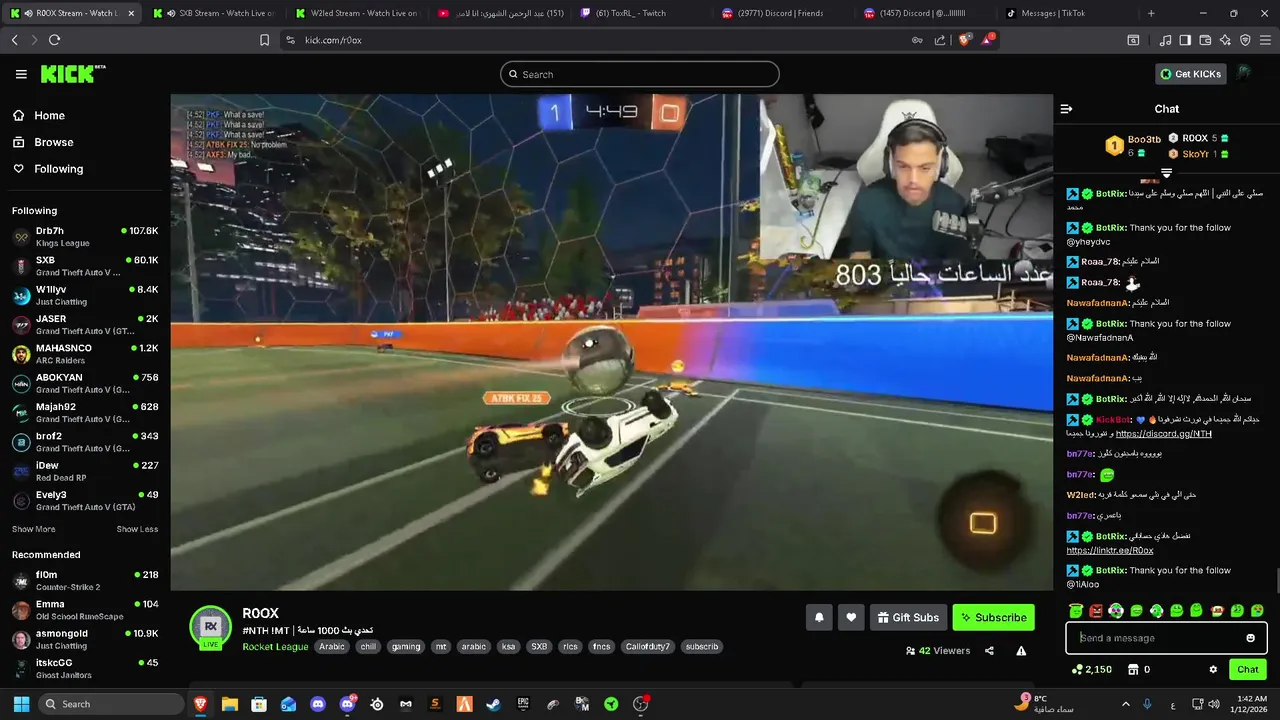Click the Brave Shields lion icon

click(x=964, y=40)
